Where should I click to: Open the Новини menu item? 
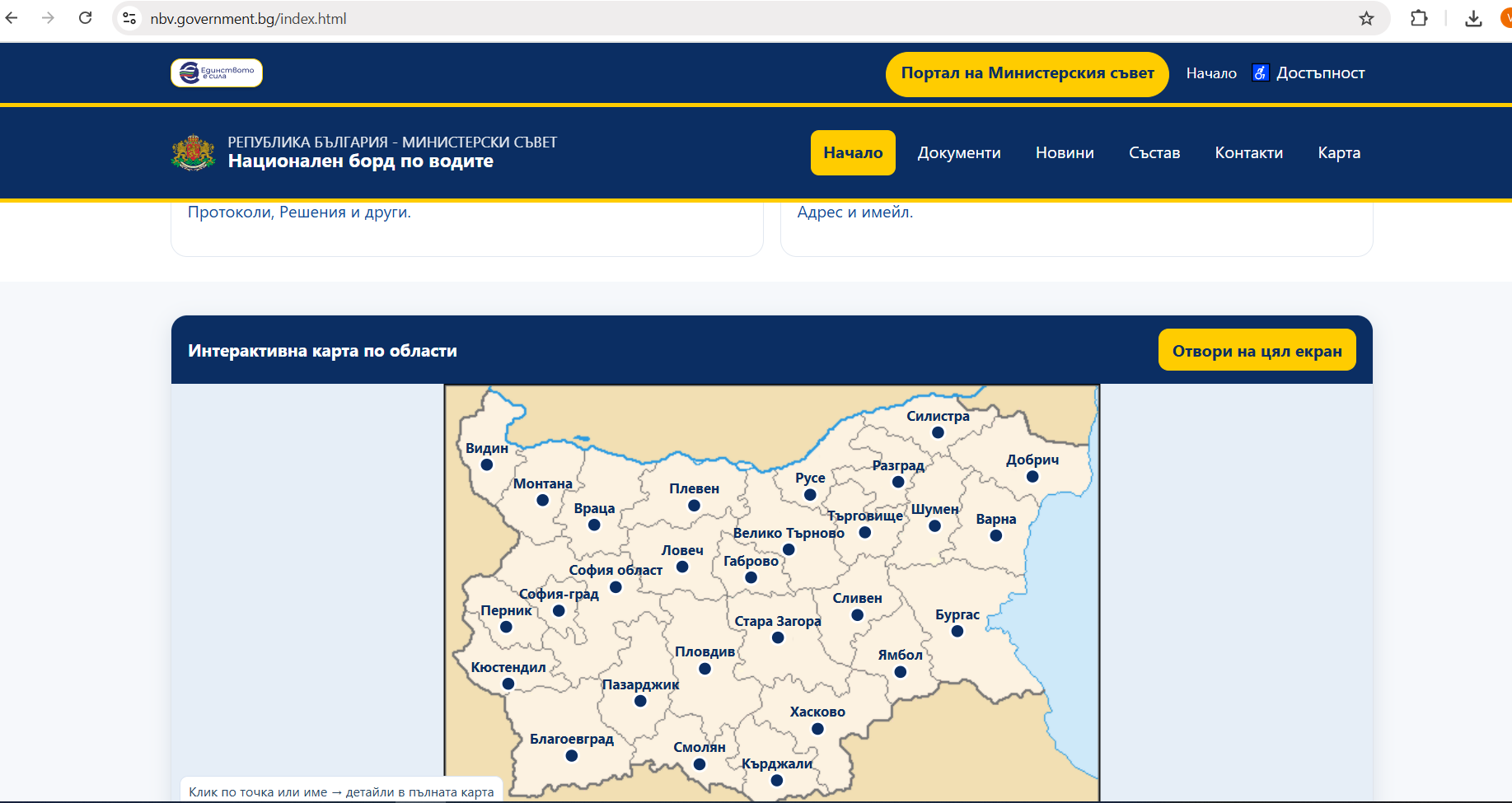click(x=1065, y=153)
